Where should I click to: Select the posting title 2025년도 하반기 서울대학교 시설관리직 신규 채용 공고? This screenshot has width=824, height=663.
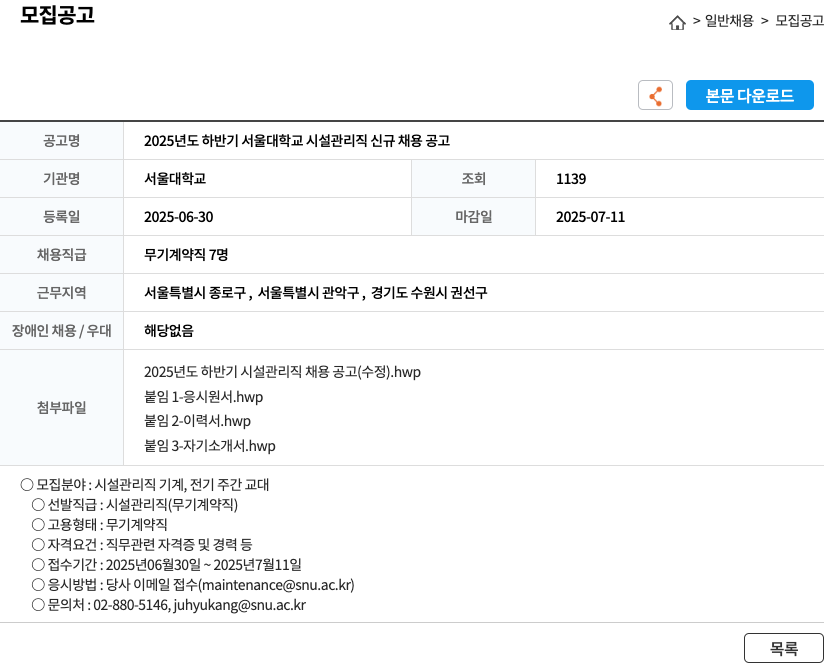tap(297, 141)
